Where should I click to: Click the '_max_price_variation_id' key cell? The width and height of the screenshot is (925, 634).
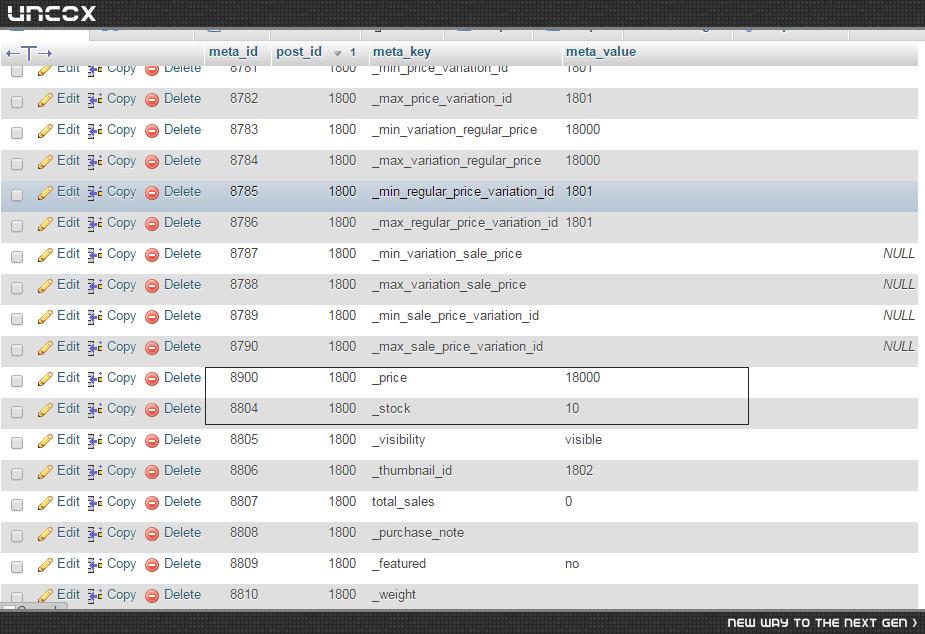point(442,98)
